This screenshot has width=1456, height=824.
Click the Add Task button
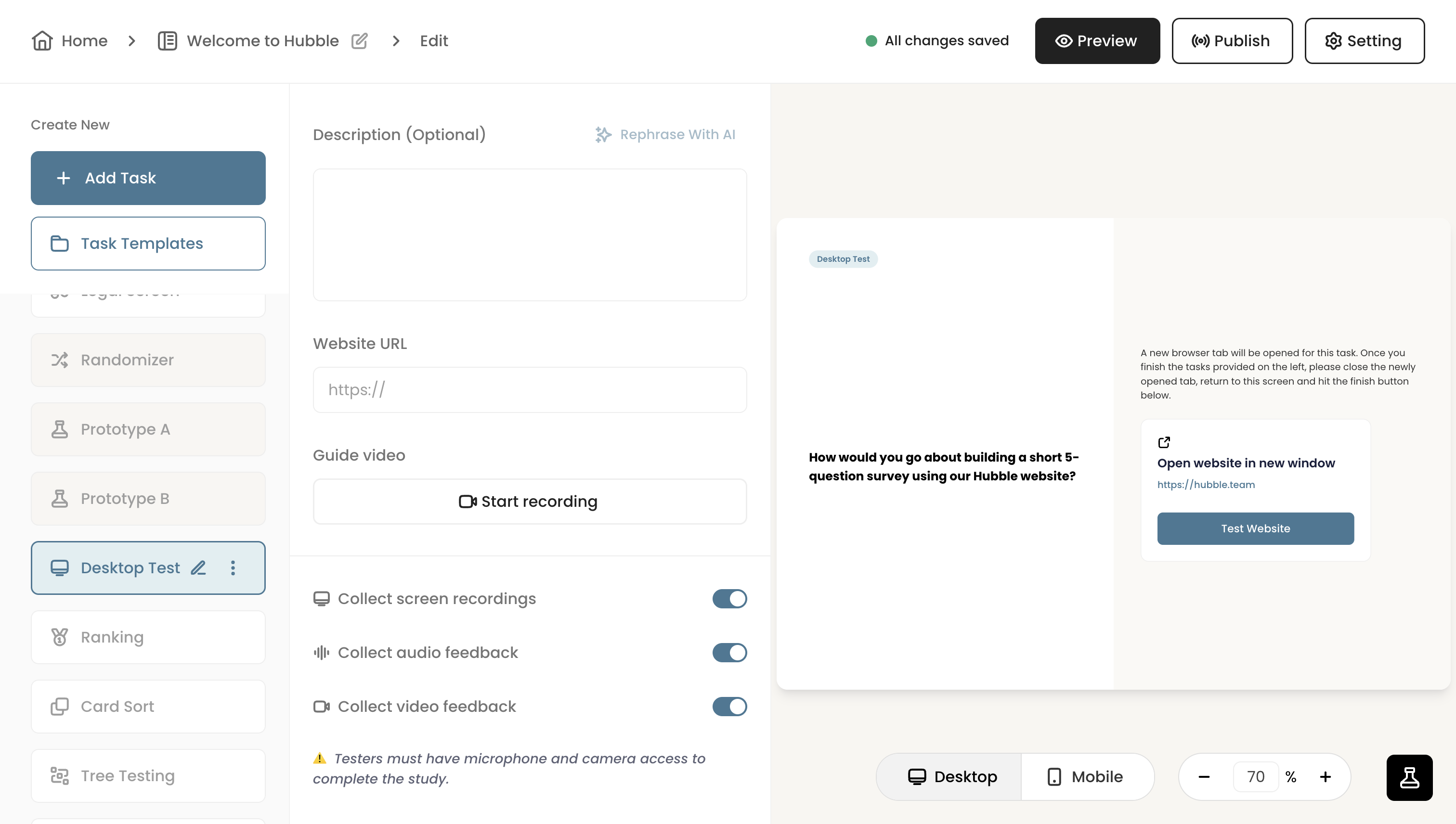(148, 178)
